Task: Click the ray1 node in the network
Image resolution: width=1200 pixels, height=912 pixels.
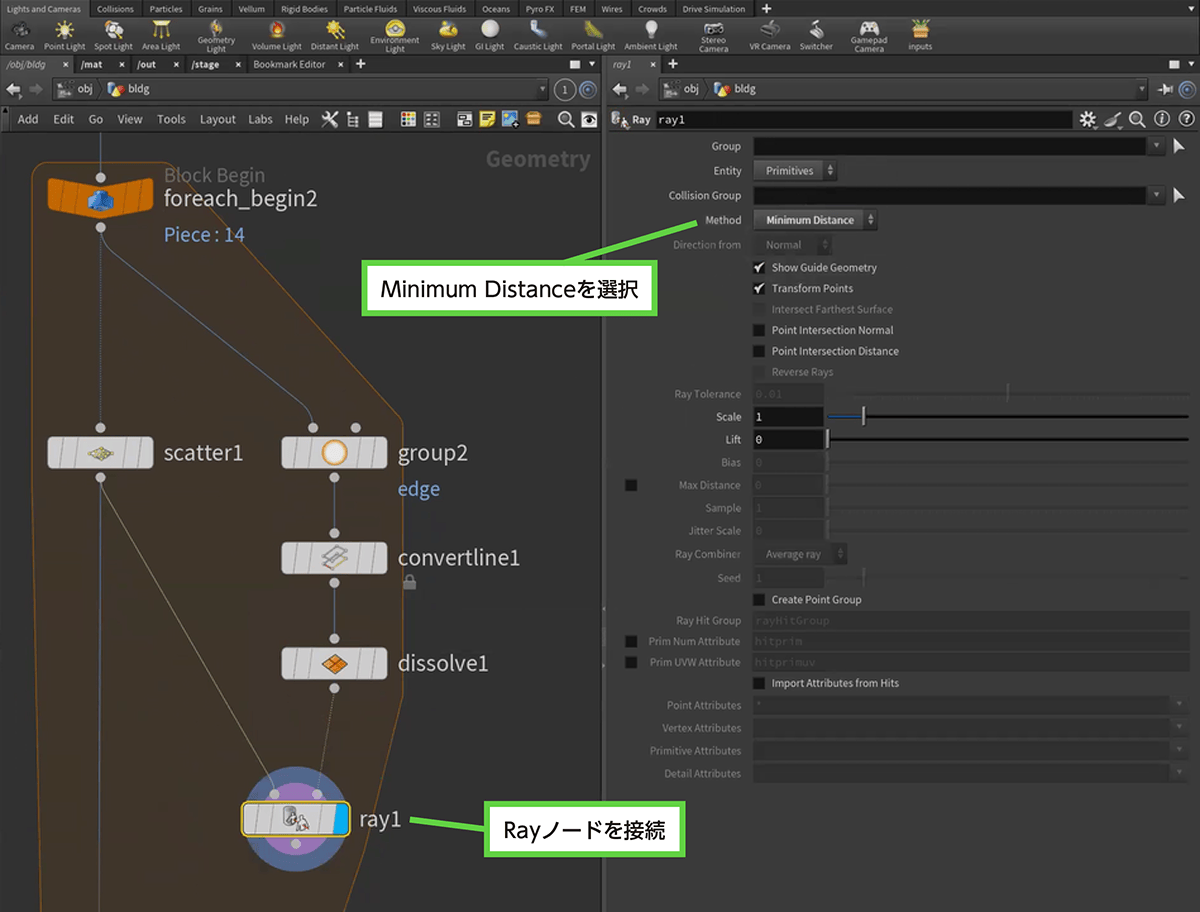Action: click(x=295, y=819)
